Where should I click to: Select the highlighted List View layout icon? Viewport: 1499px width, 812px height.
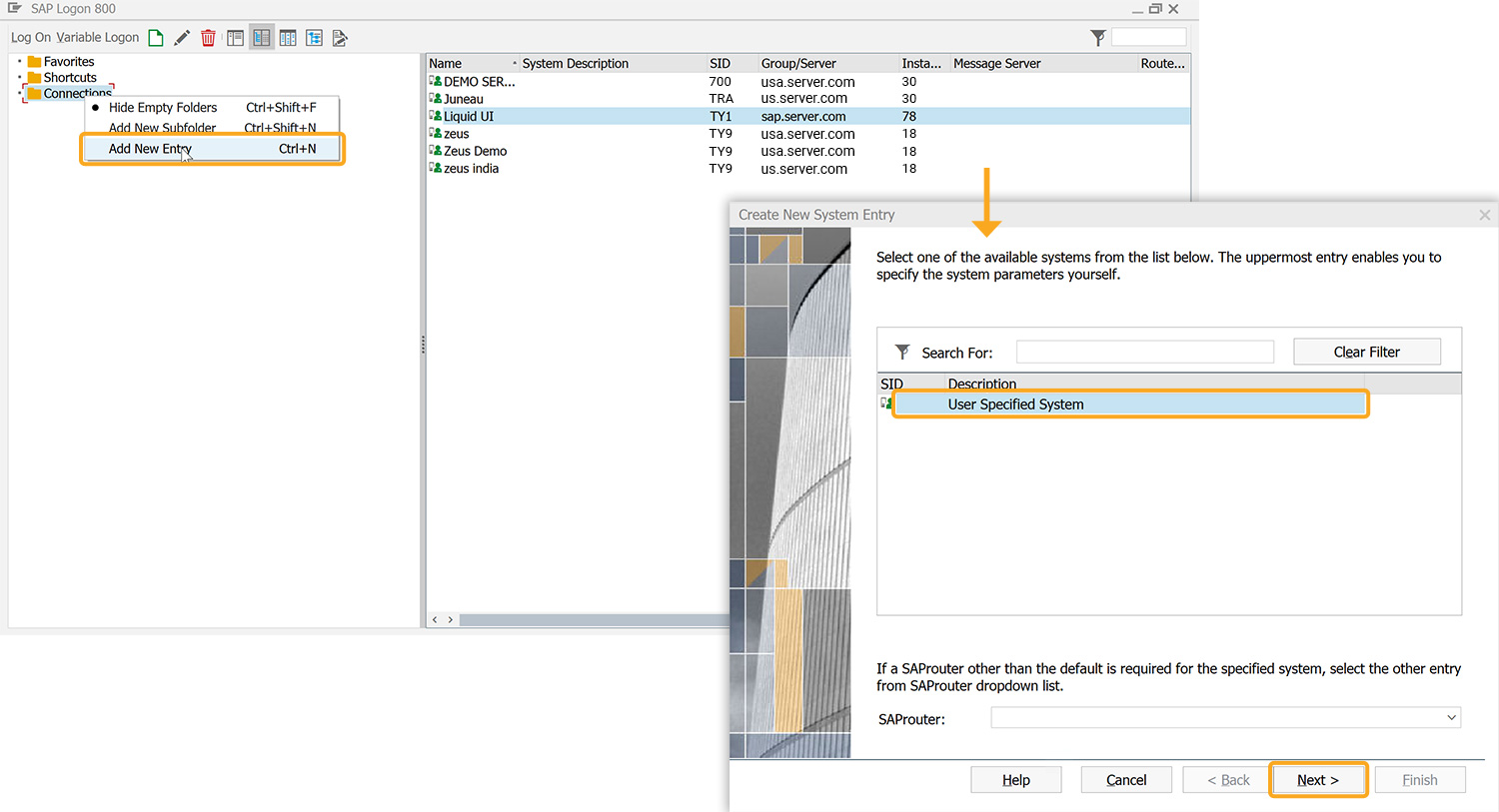click(x=262, y=38)
